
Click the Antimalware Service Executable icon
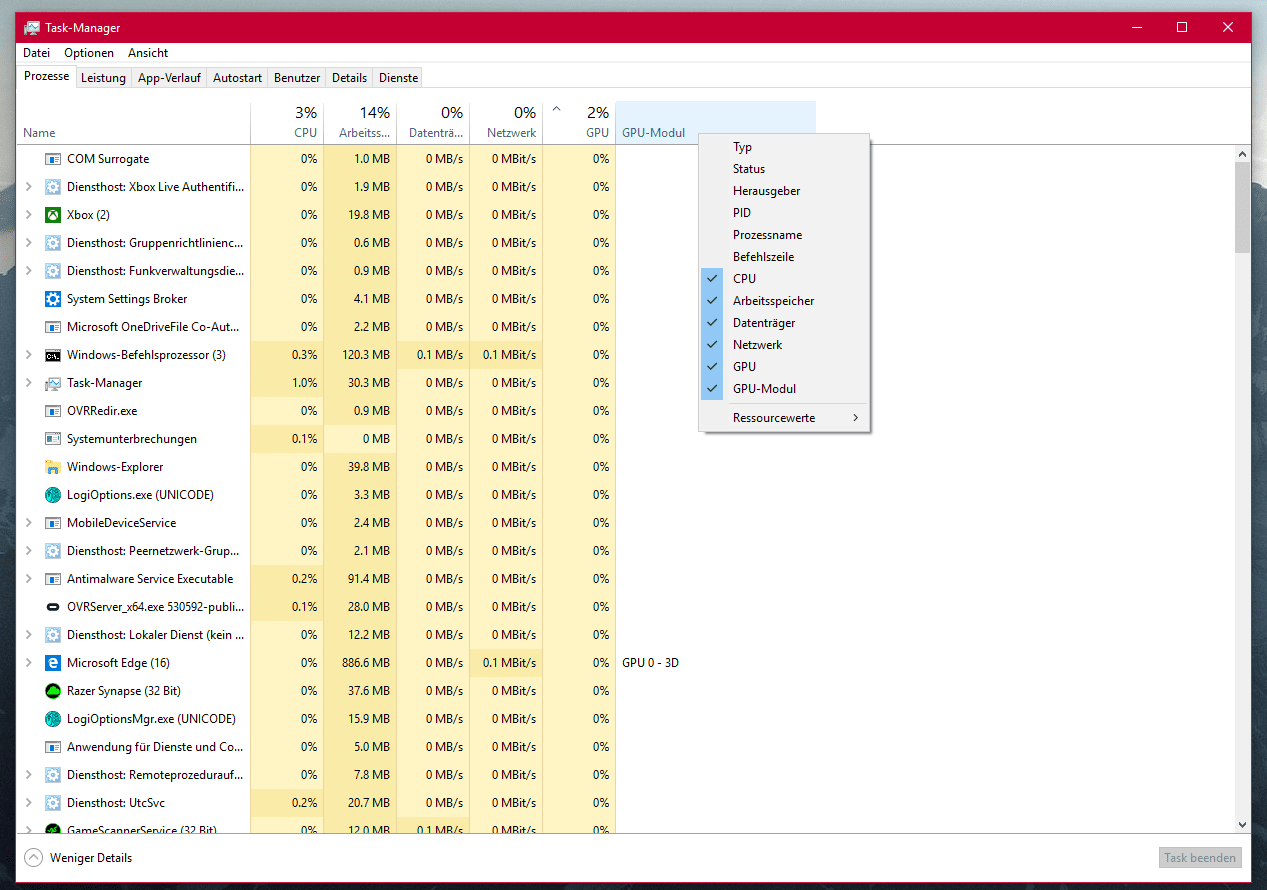pyautogui.click(x=53, y=579)
